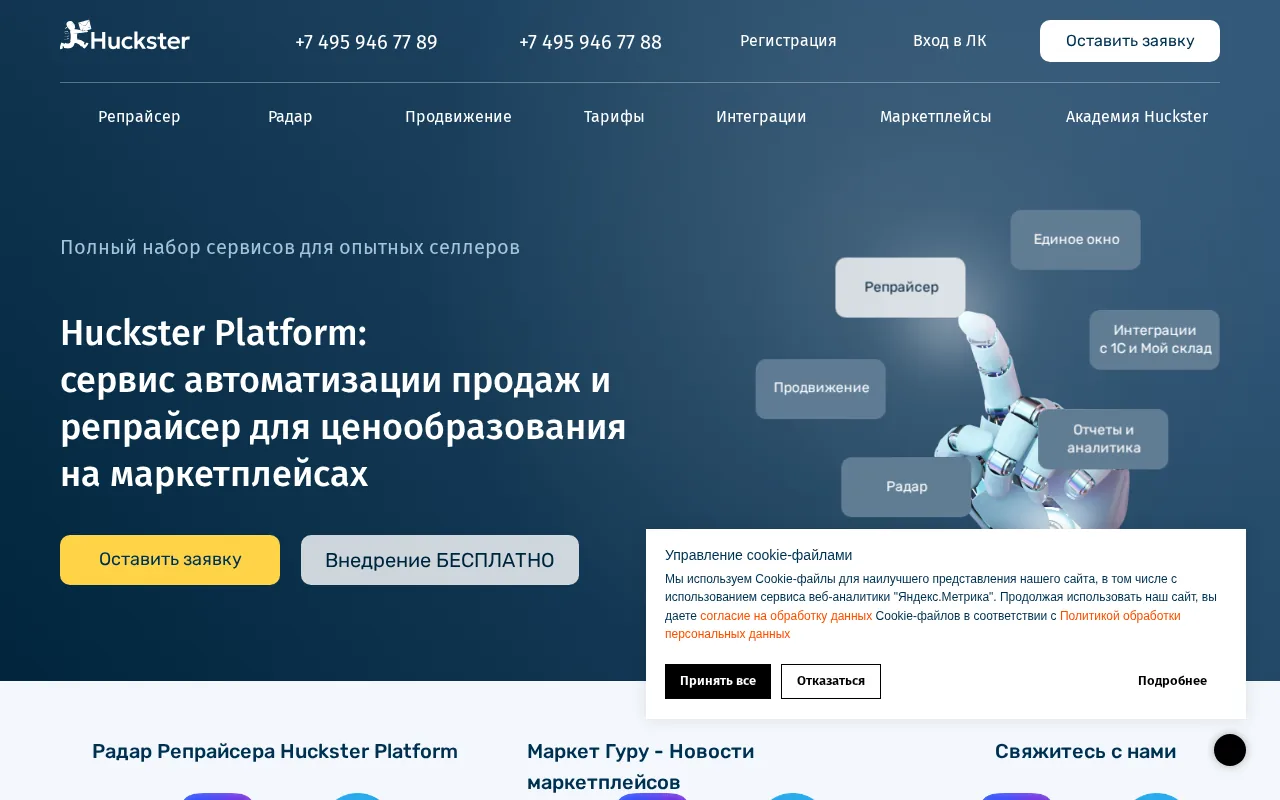
Task: Click heading Радар Репрайсера Huckster Platform
Action: (275, 751)
